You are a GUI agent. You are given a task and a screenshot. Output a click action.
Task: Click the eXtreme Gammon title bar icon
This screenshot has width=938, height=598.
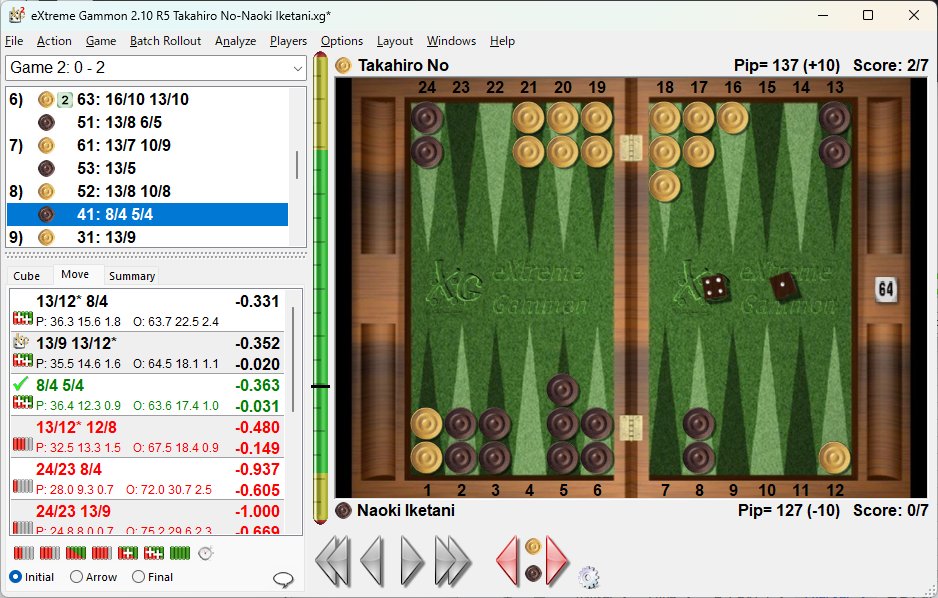(16, 15)
